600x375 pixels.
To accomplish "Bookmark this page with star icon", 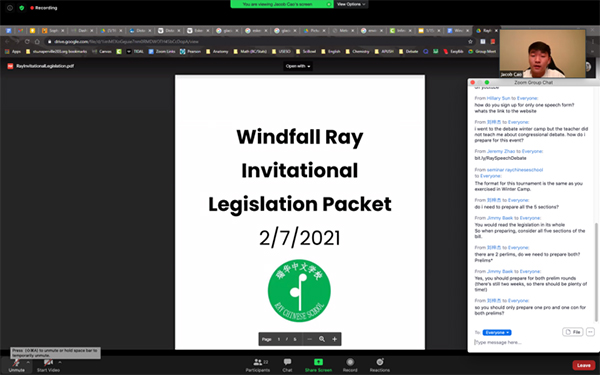I will click(470, 41).
